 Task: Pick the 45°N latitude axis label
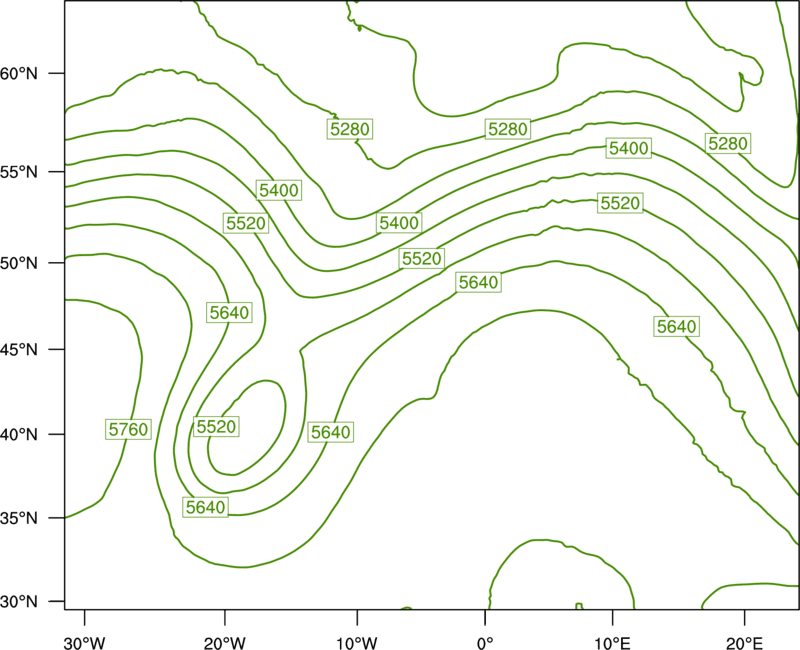click(x=19, y=349)
